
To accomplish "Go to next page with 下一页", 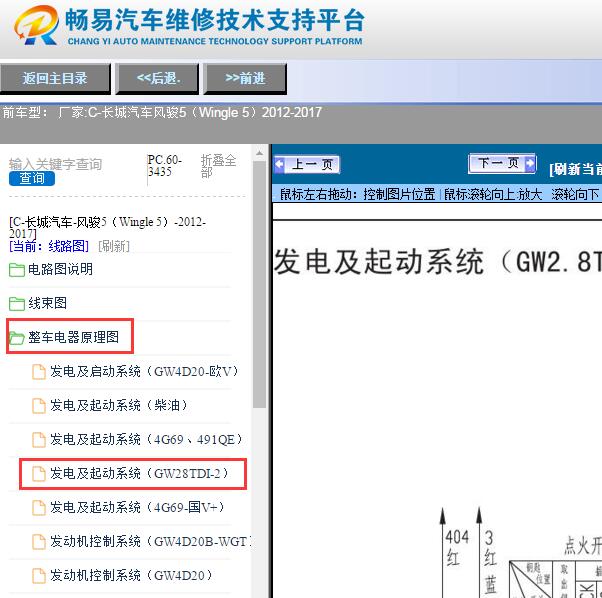I will (x=502, y=164).
